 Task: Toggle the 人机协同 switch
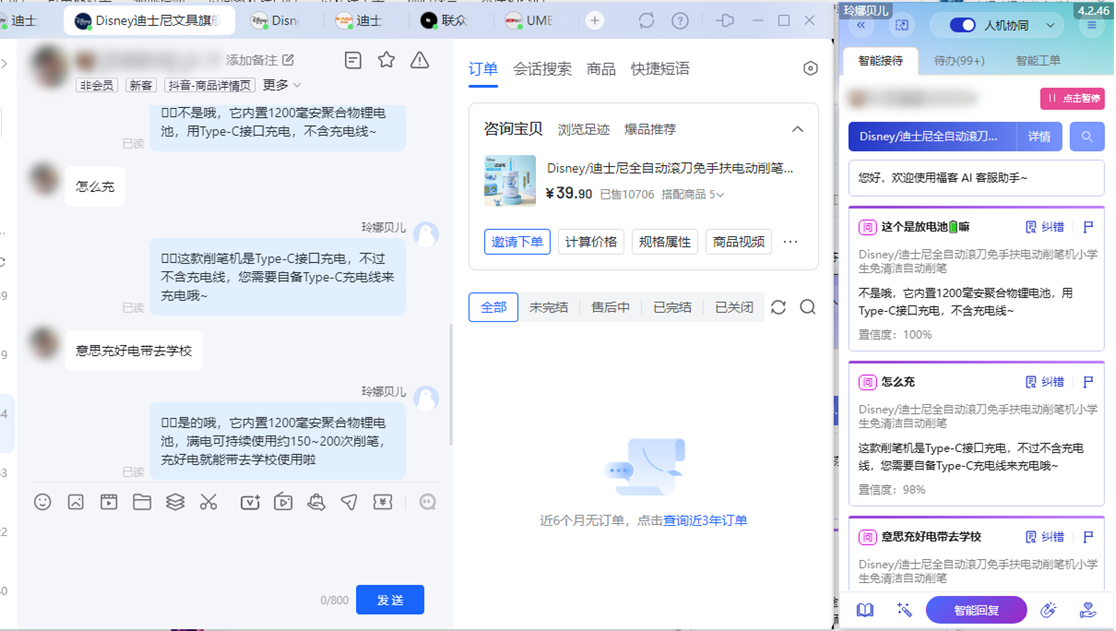tap(962, 26)
